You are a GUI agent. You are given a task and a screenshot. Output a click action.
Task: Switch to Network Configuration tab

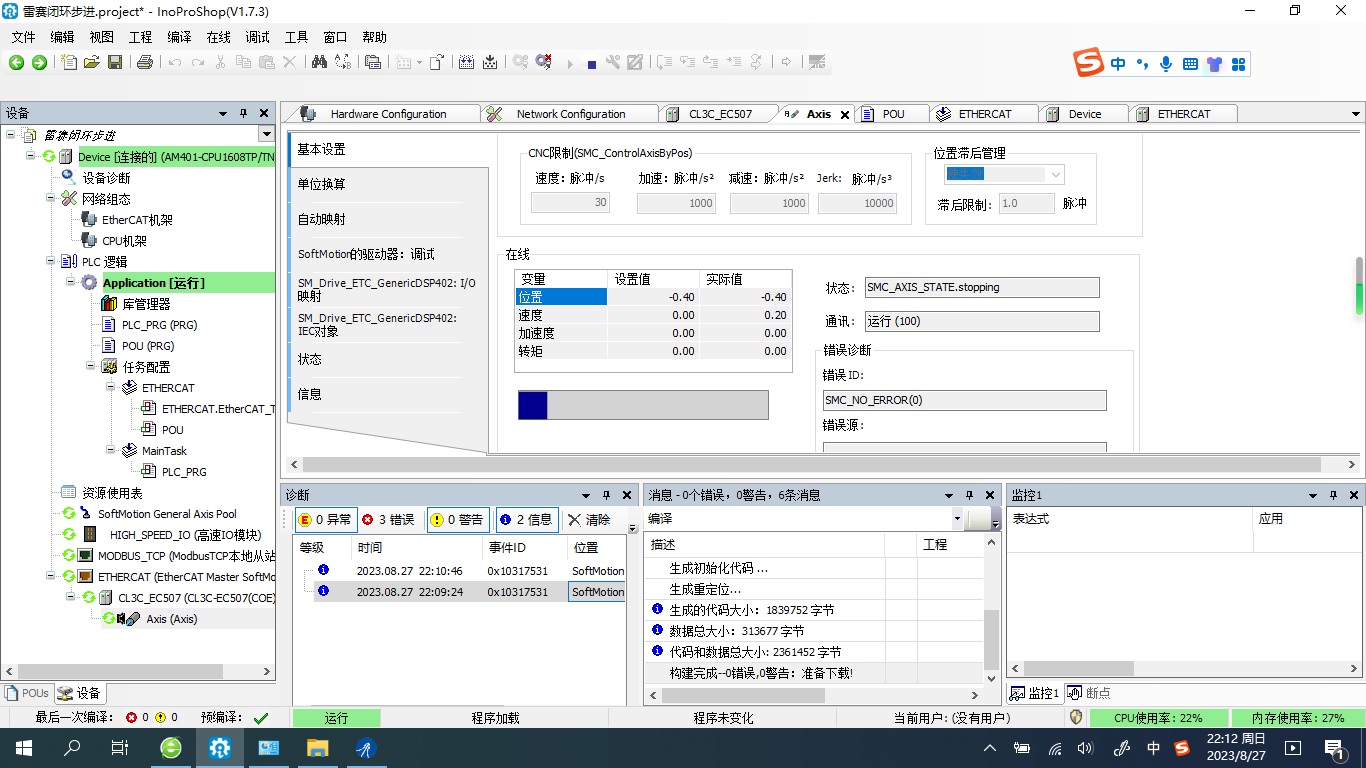tap(570, 114)
